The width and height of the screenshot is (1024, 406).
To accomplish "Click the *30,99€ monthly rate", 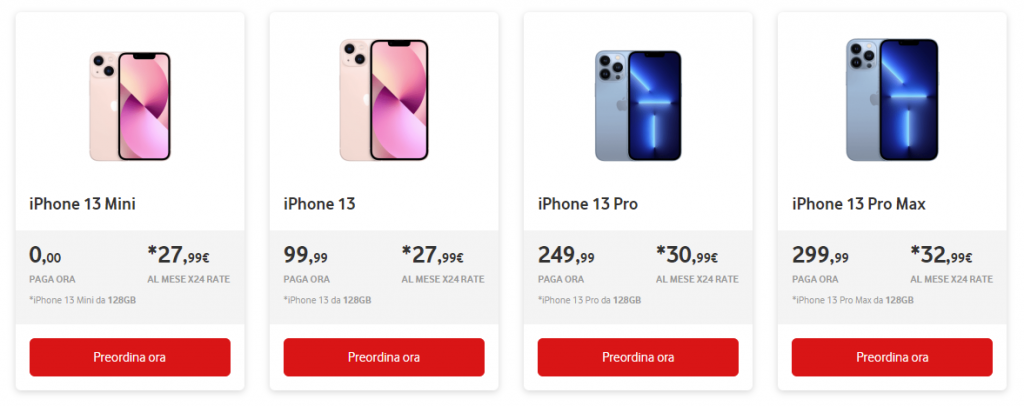I will [687, 255].
